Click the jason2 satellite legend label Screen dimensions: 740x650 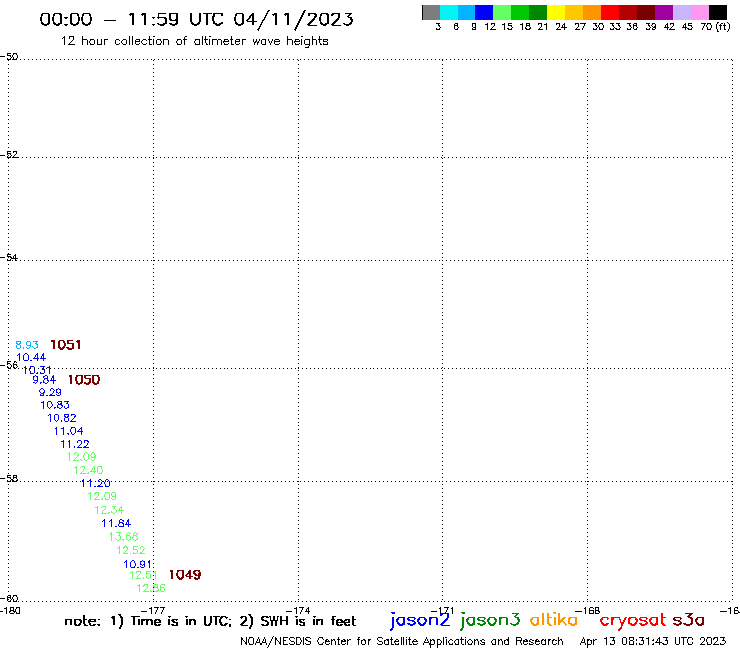420,620
